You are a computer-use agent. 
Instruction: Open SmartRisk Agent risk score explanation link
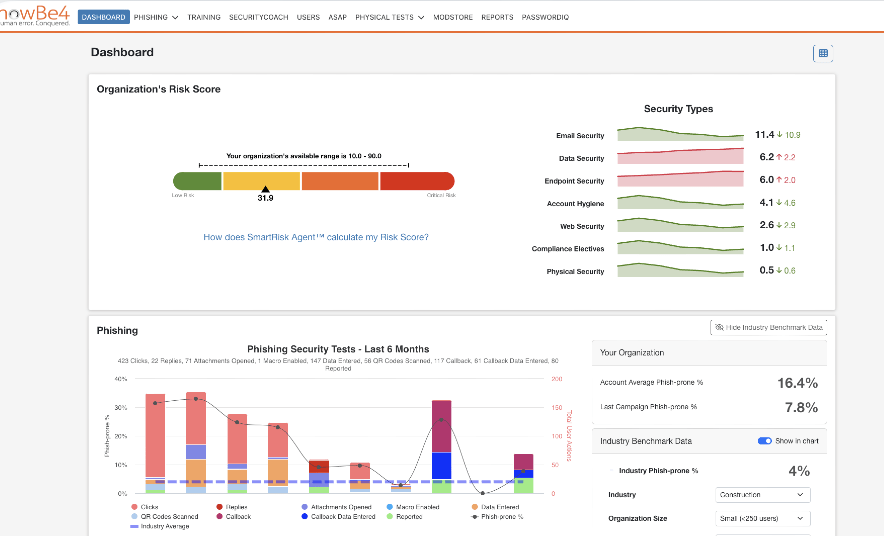[316, 237]
